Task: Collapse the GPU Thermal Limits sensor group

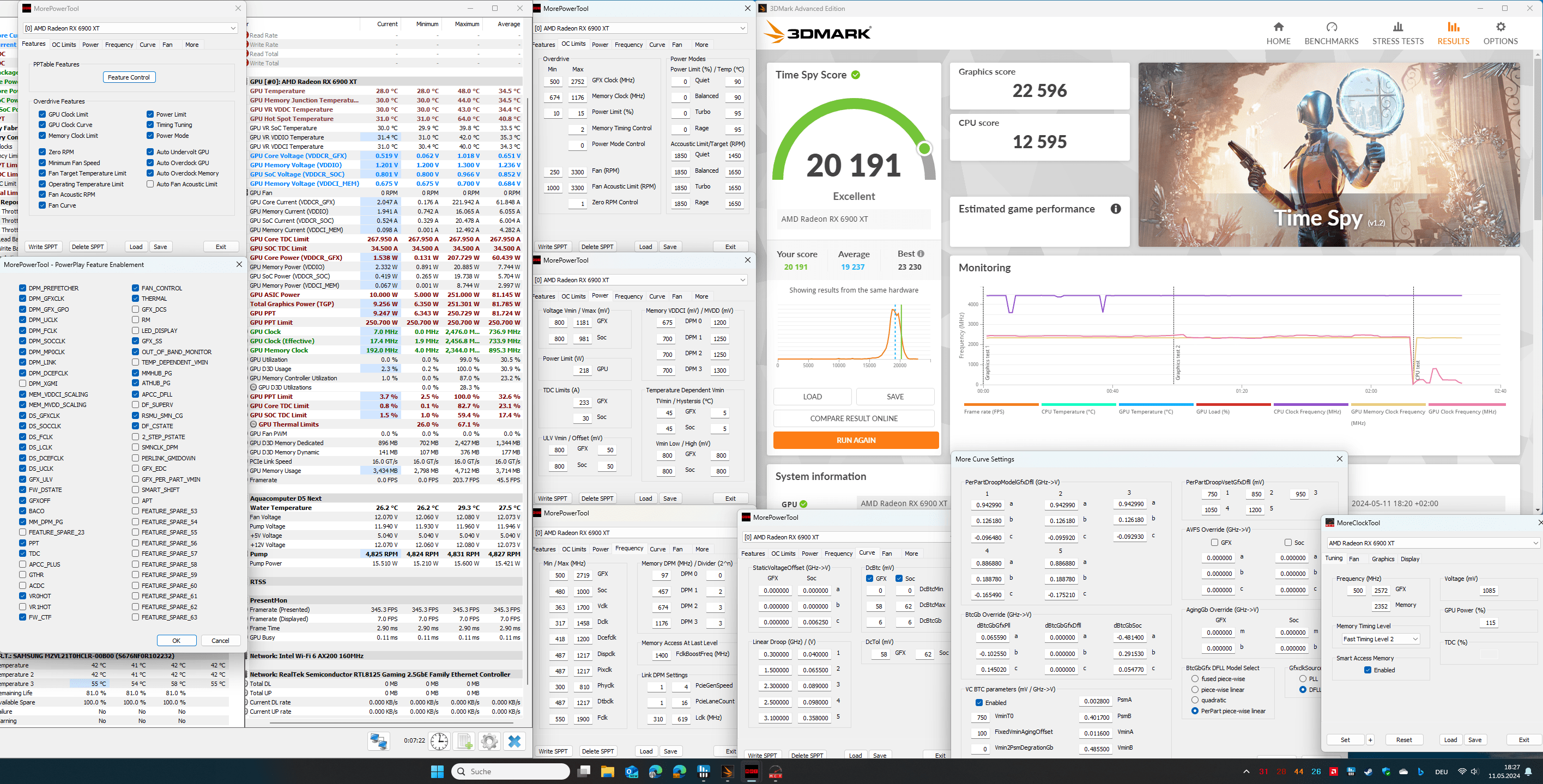Action: 253,424
